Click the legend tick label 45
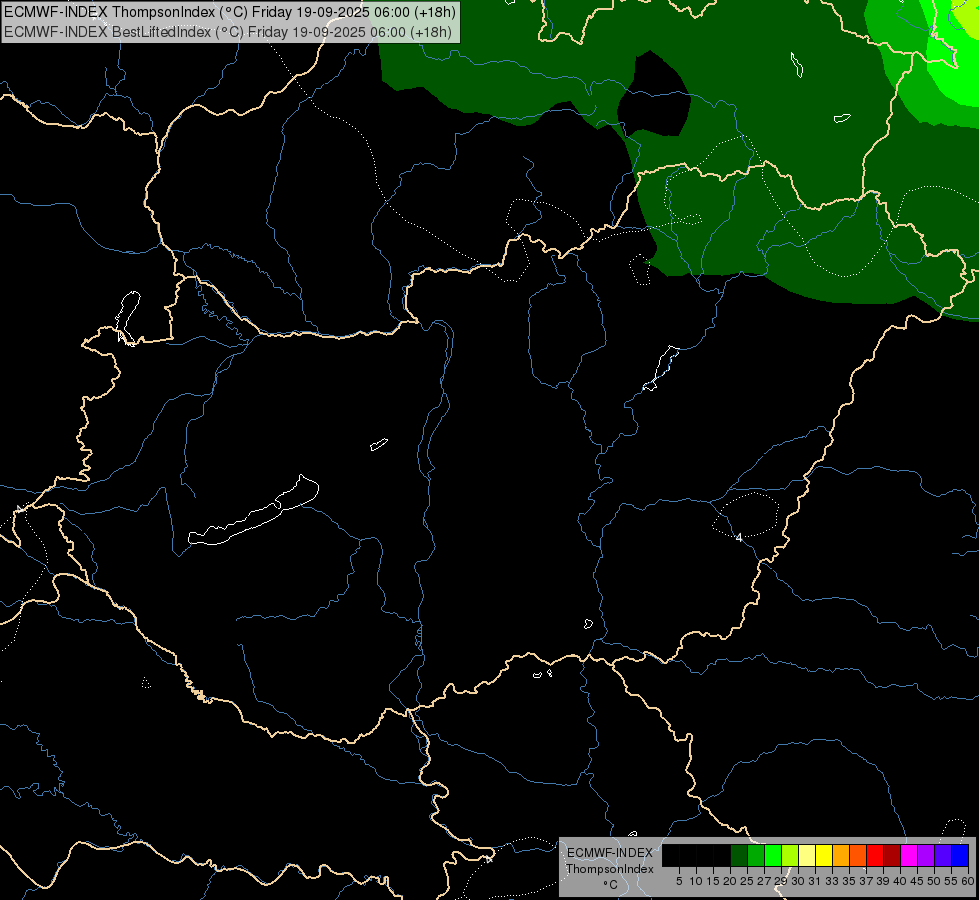The height and width of the screenshot is (900, 979). (917, 881)
